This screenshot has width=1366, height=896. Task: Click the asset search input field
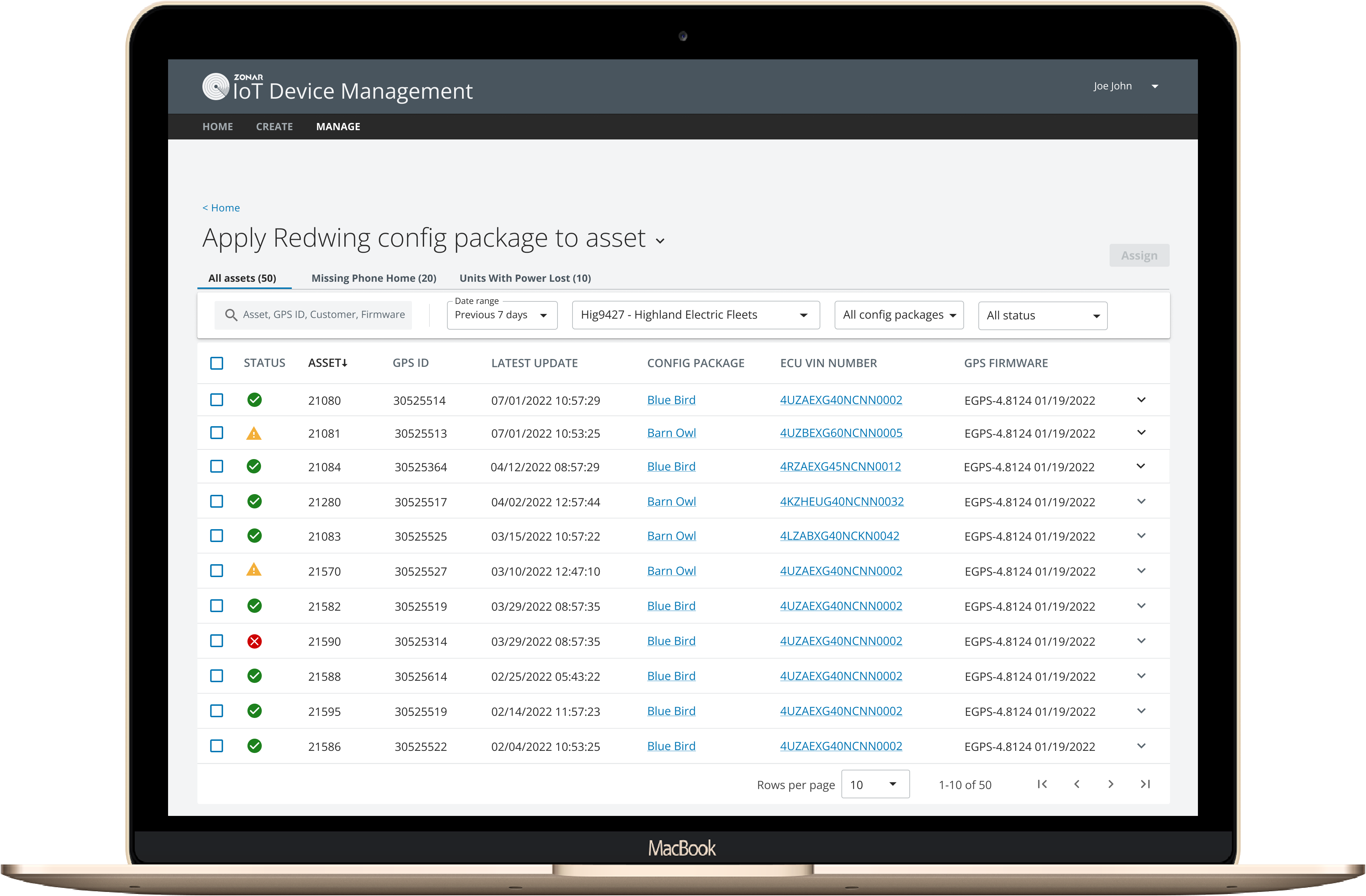313,315
